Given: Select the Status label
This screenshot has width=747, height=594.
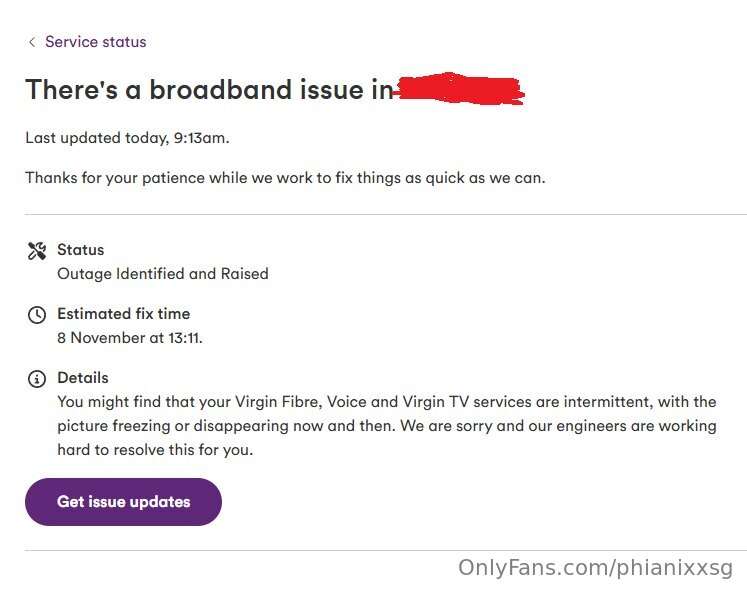Looking at the screenshot, I should pyautogui.click(x=80, y=250).
